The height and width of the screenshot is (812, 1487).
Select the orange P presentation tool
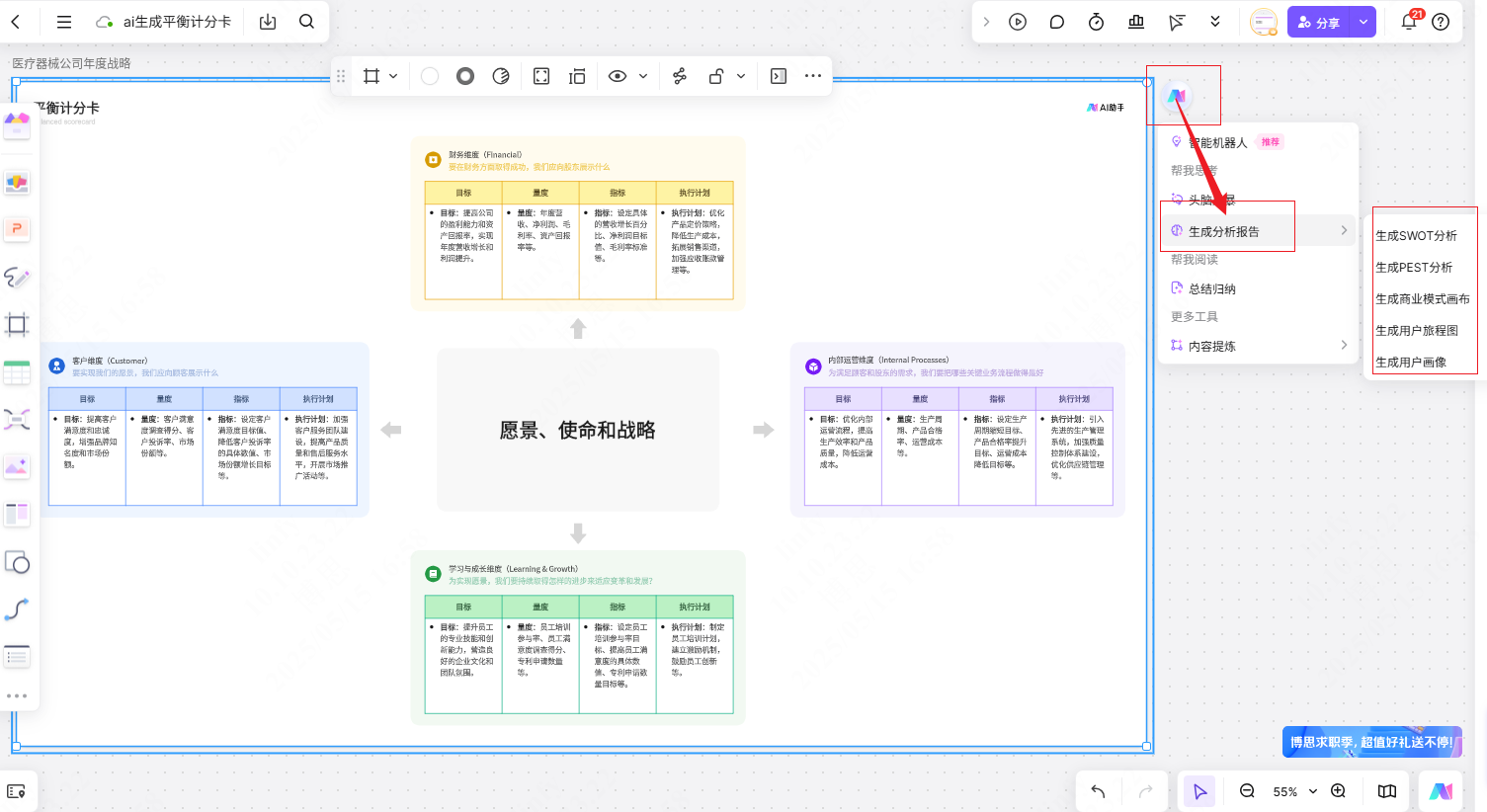coord(17,229)
